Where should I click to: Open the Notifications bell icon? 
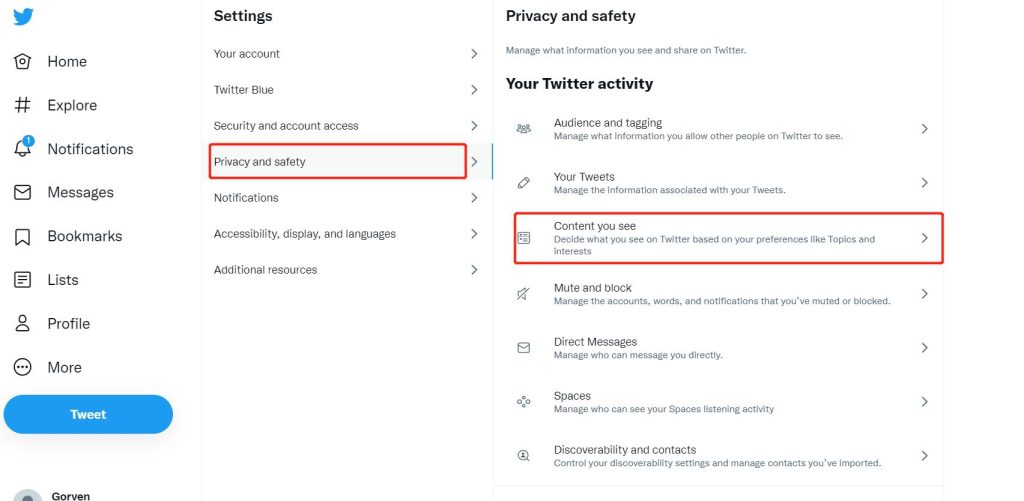23,149
